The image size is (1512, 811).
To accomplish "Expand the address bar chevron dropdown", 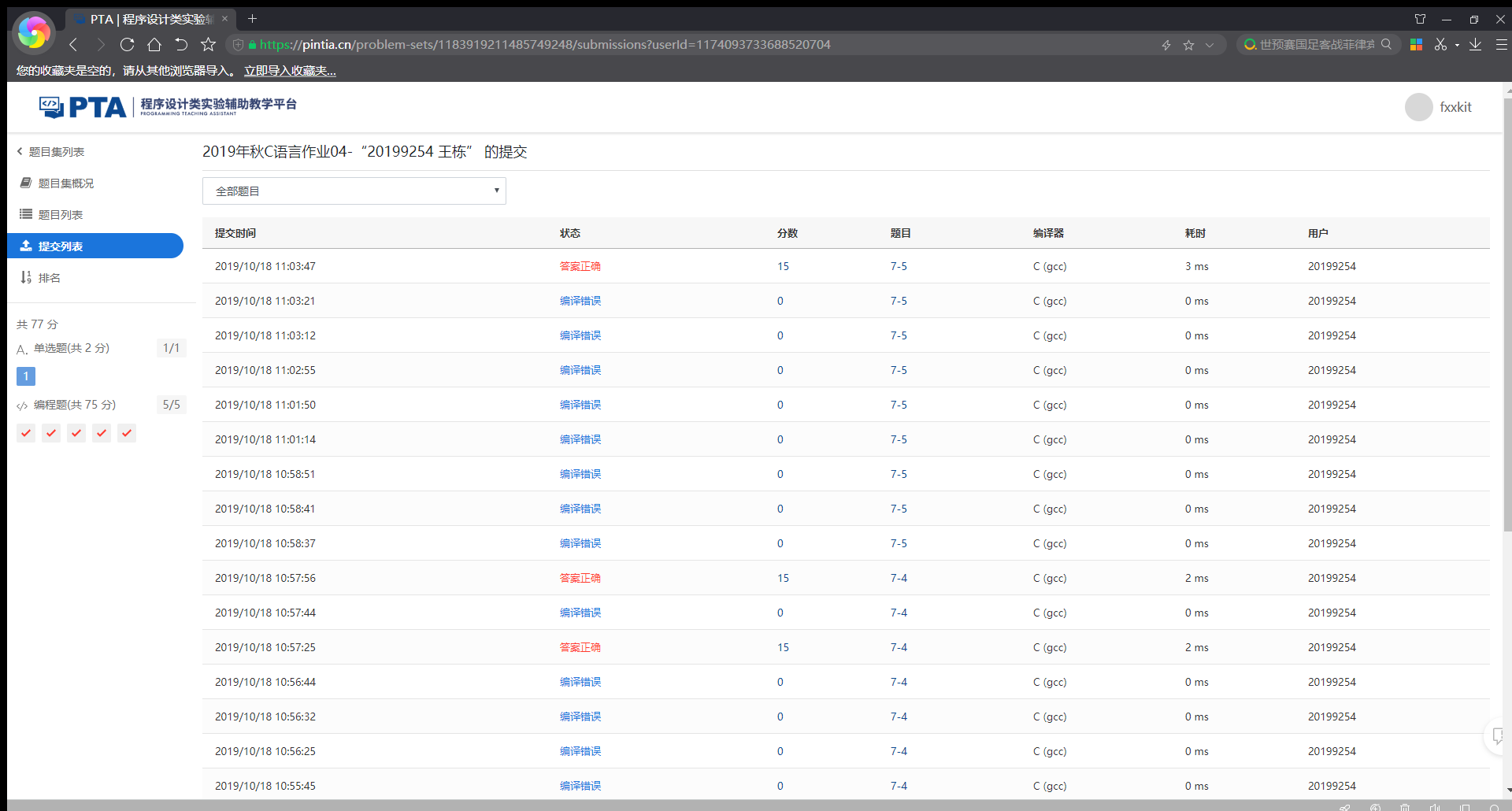I will point(1210,45).
